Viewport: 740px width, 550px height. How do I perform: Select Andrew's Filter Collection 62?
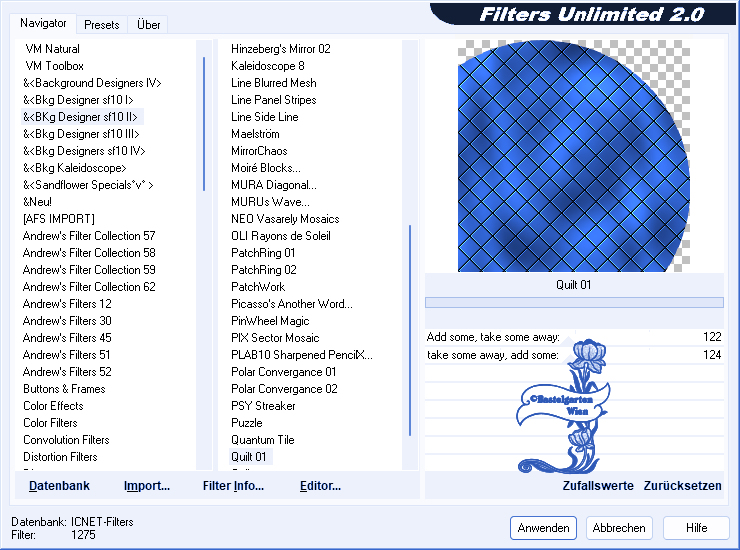tap(89, 287)
